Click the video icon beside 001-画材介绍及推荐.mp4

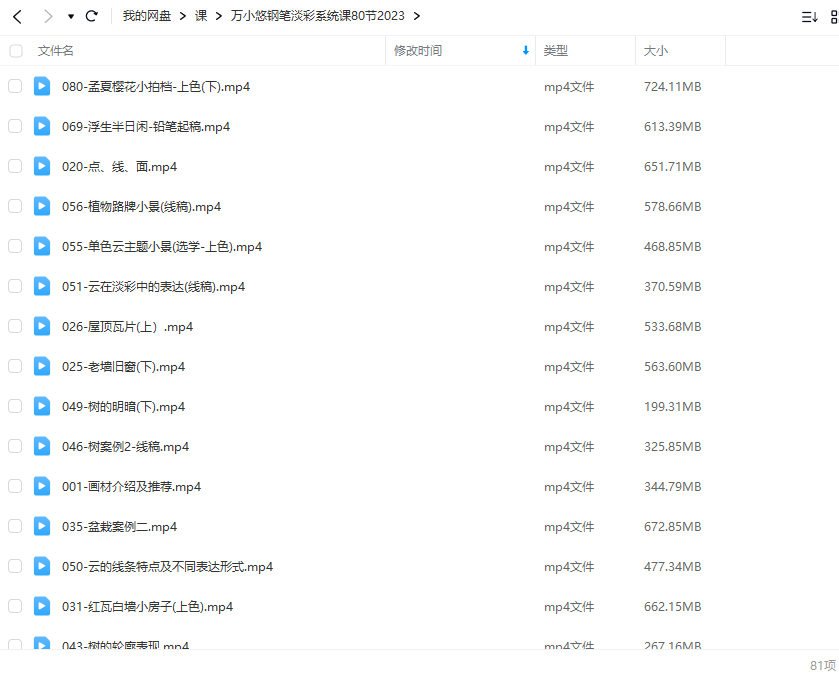coord(41,487)
